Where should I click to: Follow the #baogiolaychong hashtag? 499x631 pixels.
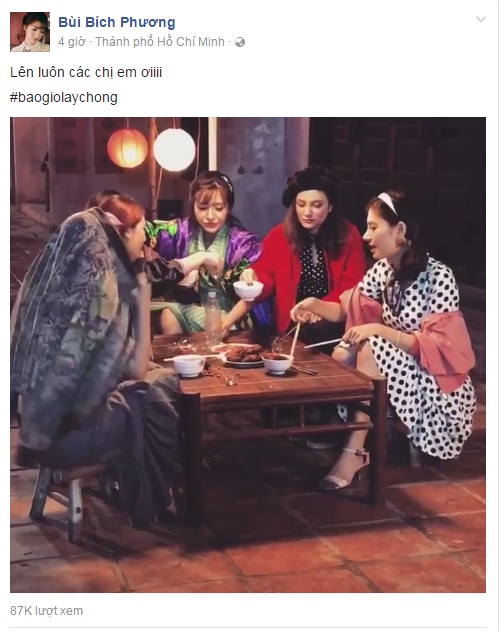(64, 98)
